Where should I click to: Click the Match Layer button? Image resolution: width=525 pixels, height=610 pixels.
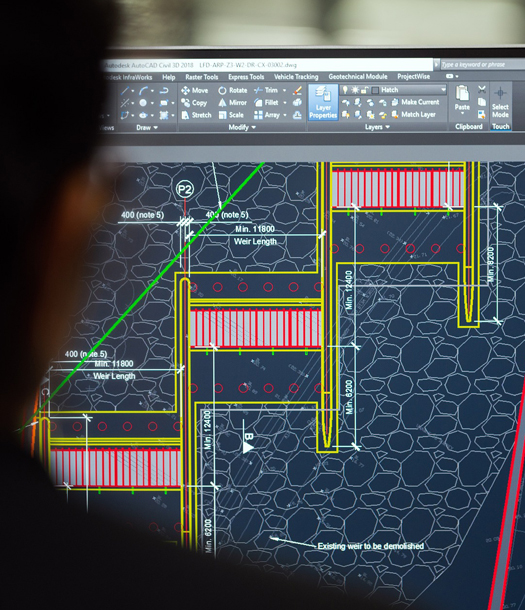(413, 114)
